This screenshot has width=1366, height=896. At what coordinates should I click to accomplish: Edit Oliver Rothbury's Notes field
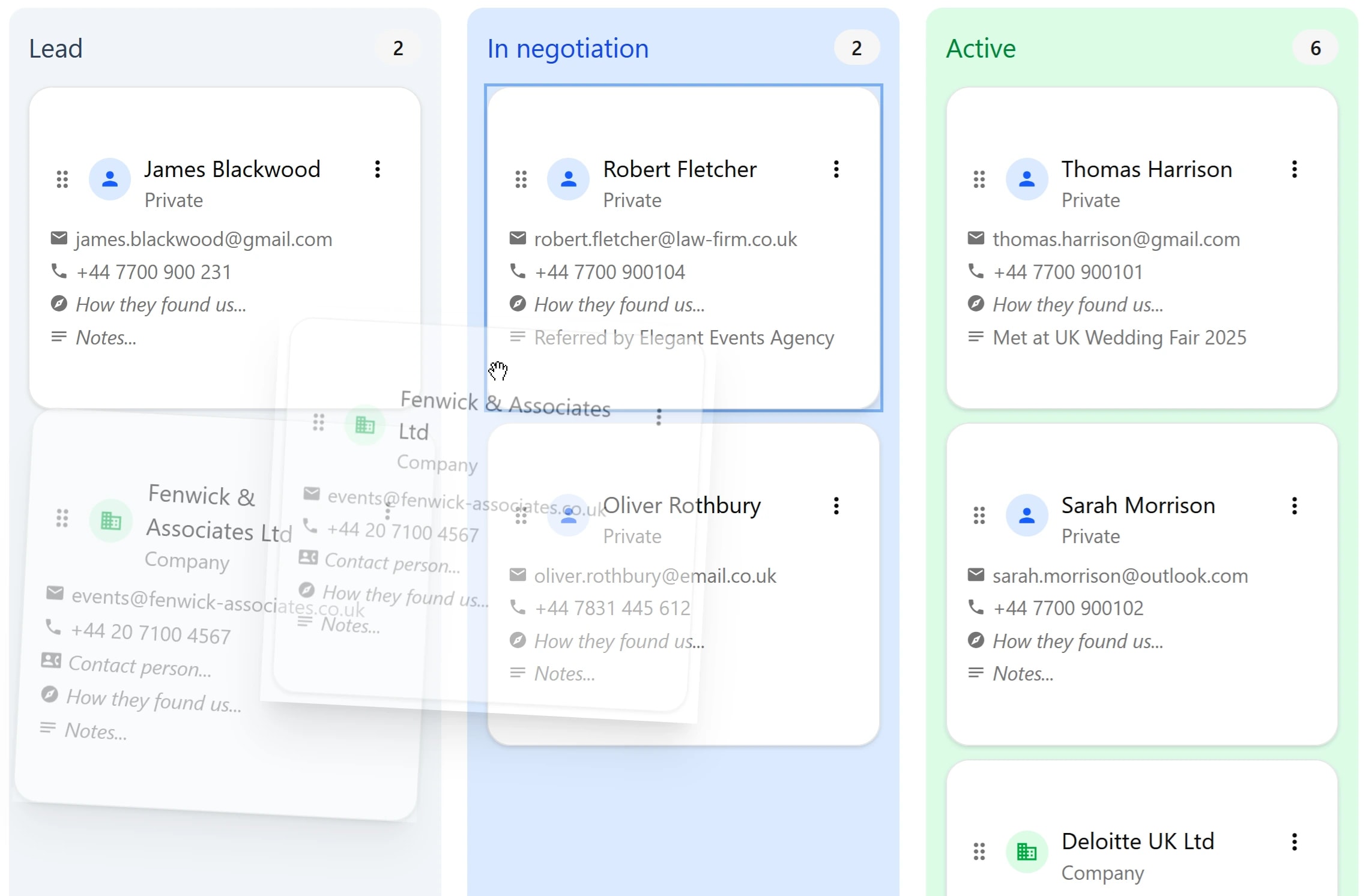point(564,673)
